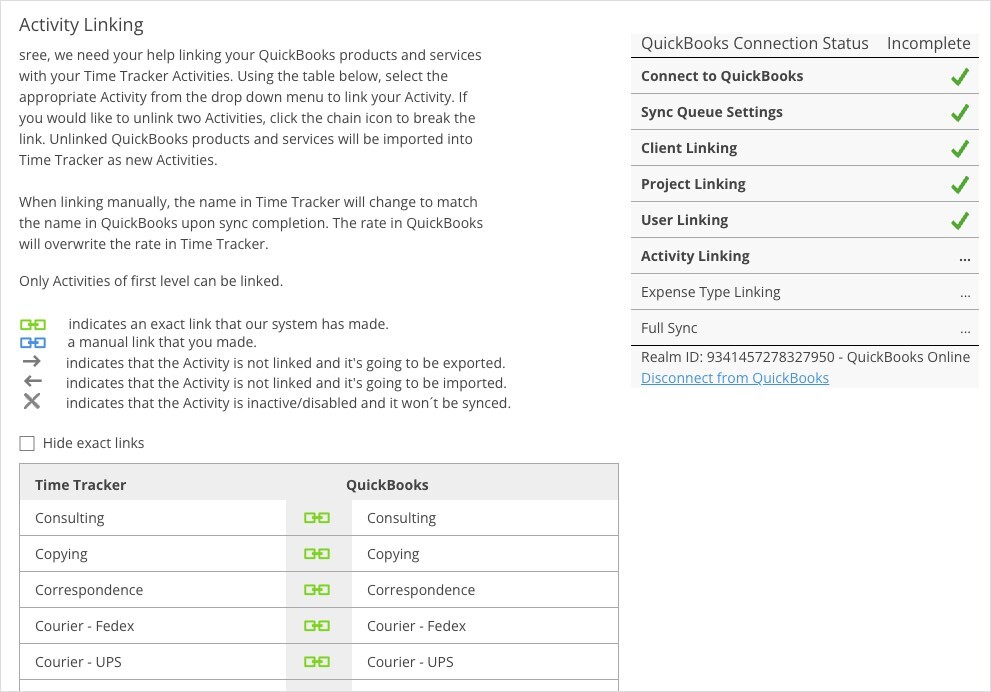Screen dimensions: 991x692
Task: Click the Hide exact links label
Action: (94, 443)
